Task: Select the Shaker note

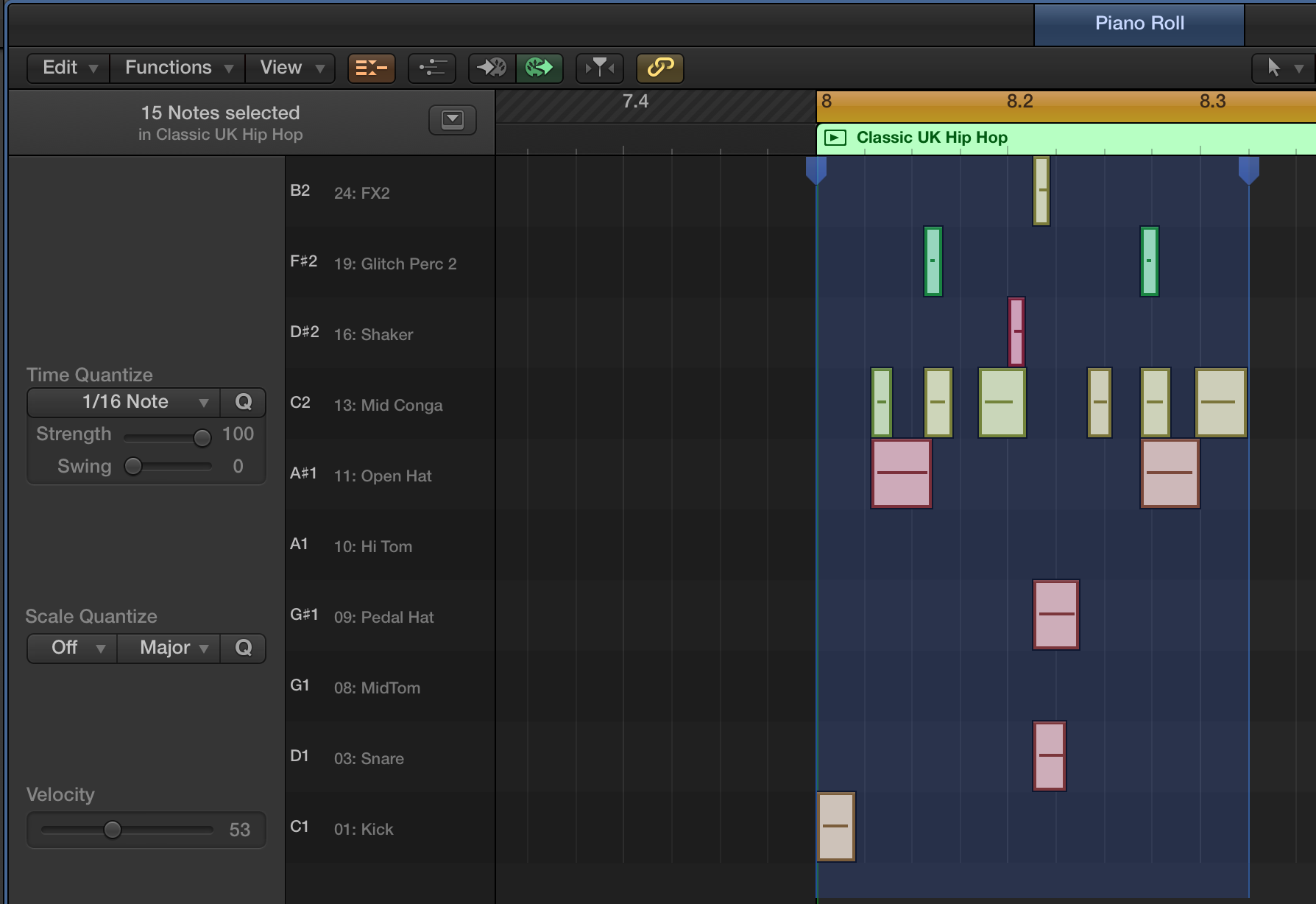Action: (x=1016, y=332)
